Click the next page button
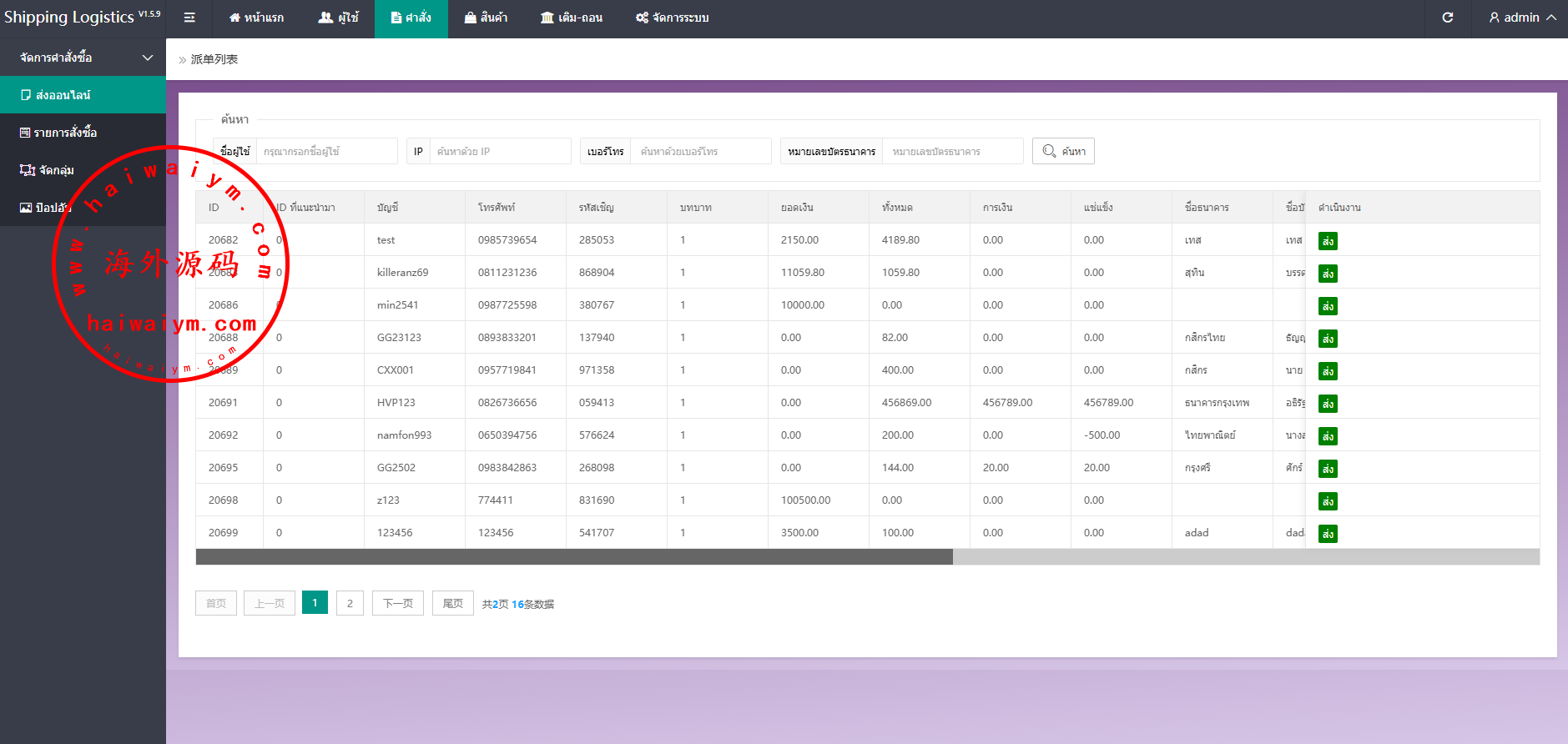The width and height of the screenshot is (1568, 744). click(x=397, y=603)
